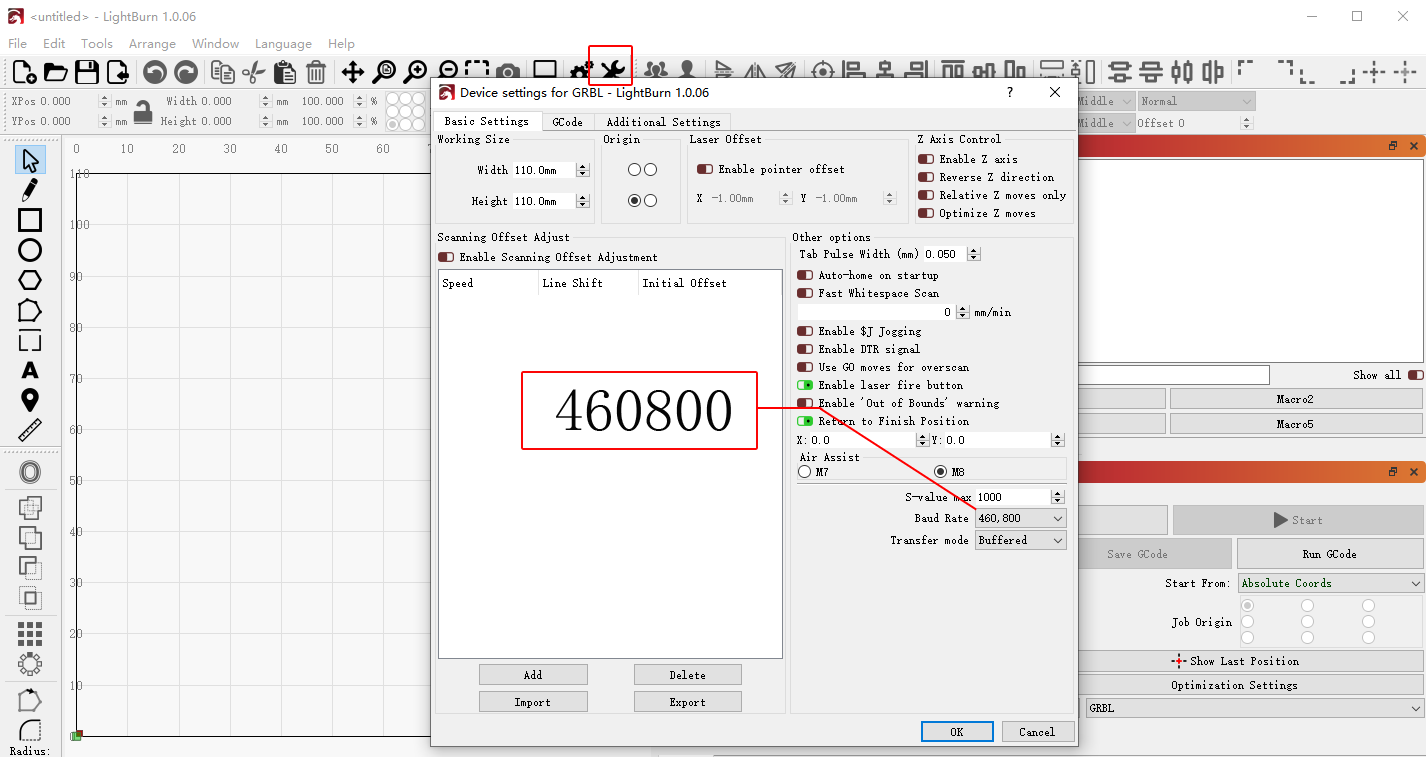Screen dimensions: 1426x757
Task: Select the Position Laser pin tool
Action: 30,401
